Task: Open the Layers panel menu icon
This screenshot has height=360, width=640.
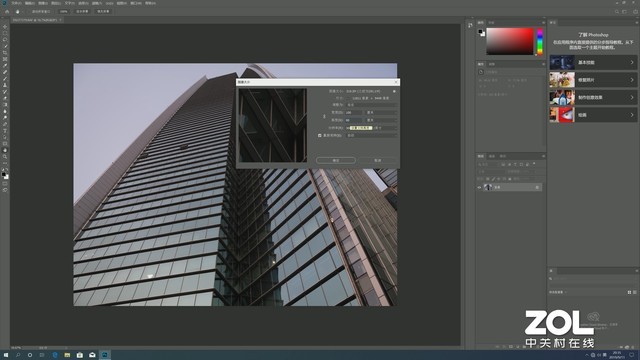Action: click(x=544, y=156)
